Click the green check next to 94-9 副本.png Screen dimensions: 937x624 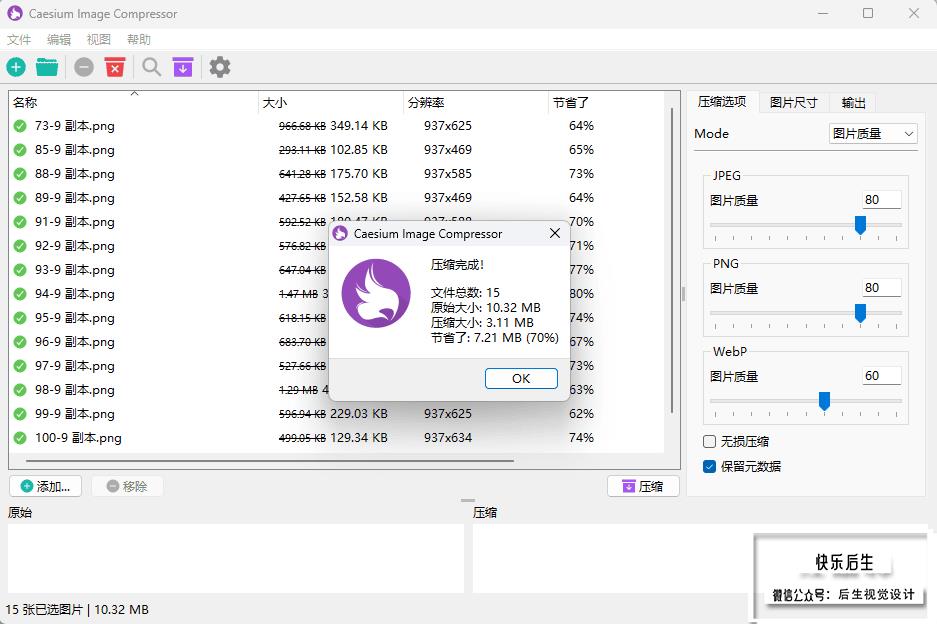[20, 294]
